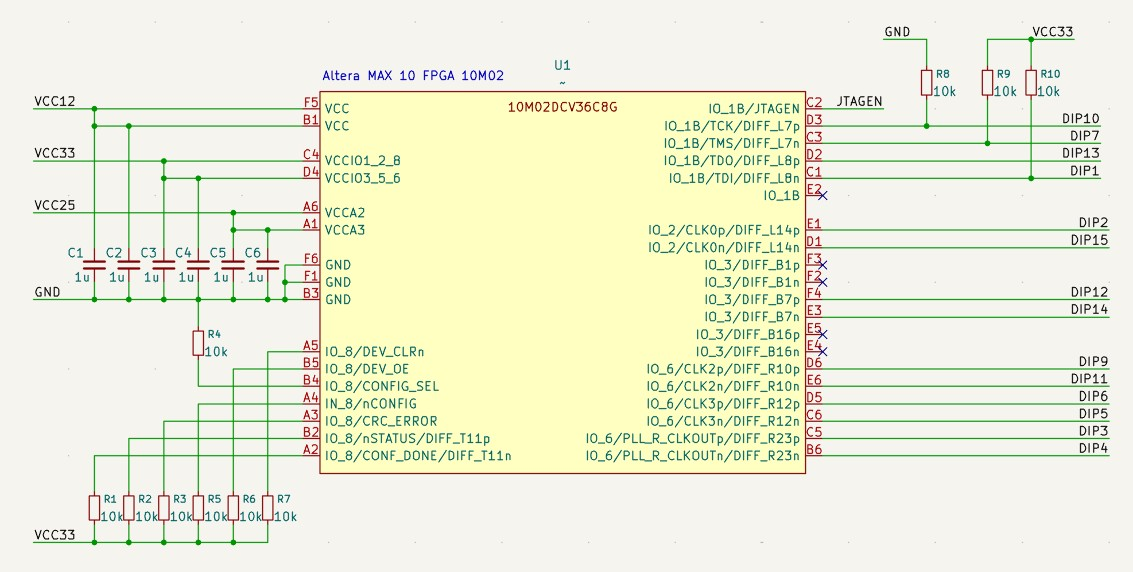Click the DIP6 net label
1133x572 pixels.
[x=1093, y=396]
